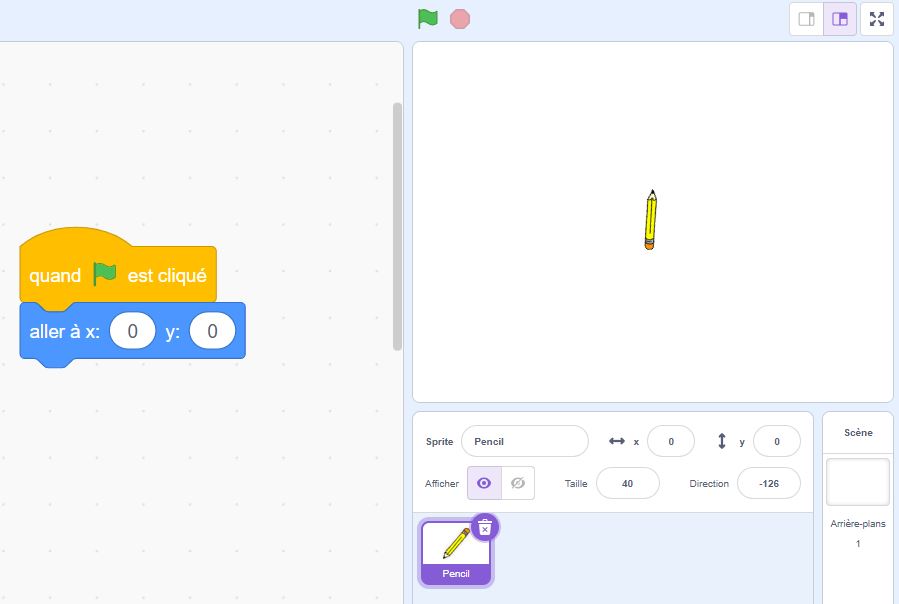Hide the sprite using the crossed eye button

(518, 483)
